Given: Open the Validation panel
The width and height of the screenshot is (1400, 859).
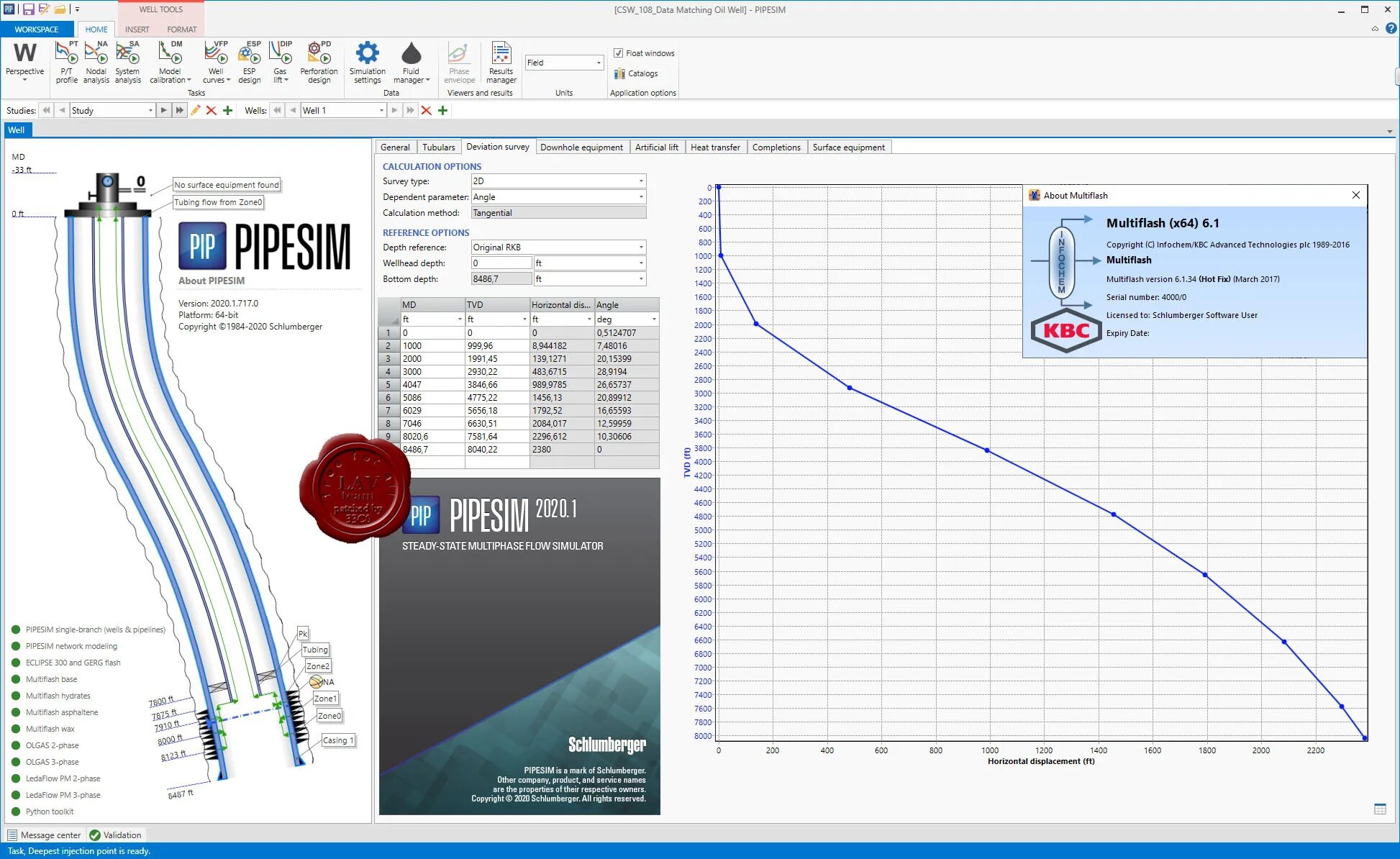Looking at the screenshot, I should [115, 835].
